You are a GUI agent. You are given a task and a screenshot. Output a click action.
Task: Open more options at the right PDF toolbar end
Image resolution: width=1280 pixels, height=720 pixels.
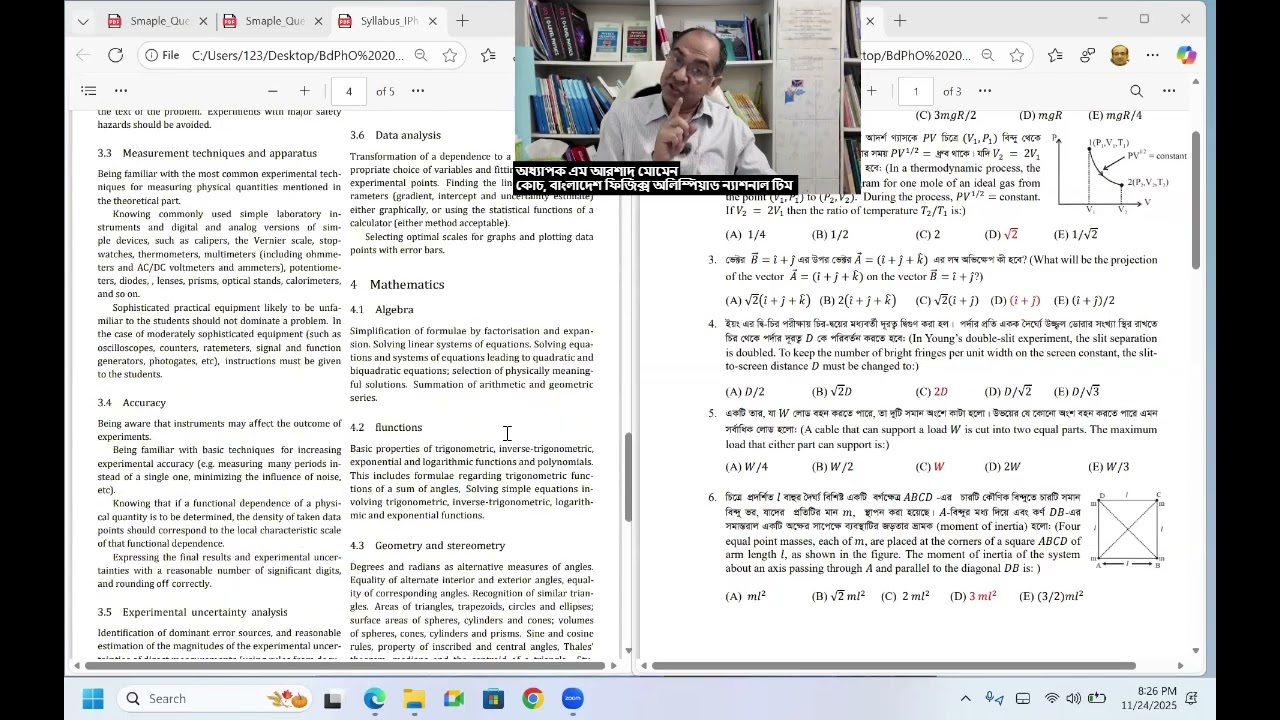click(x=1169, y=91)
